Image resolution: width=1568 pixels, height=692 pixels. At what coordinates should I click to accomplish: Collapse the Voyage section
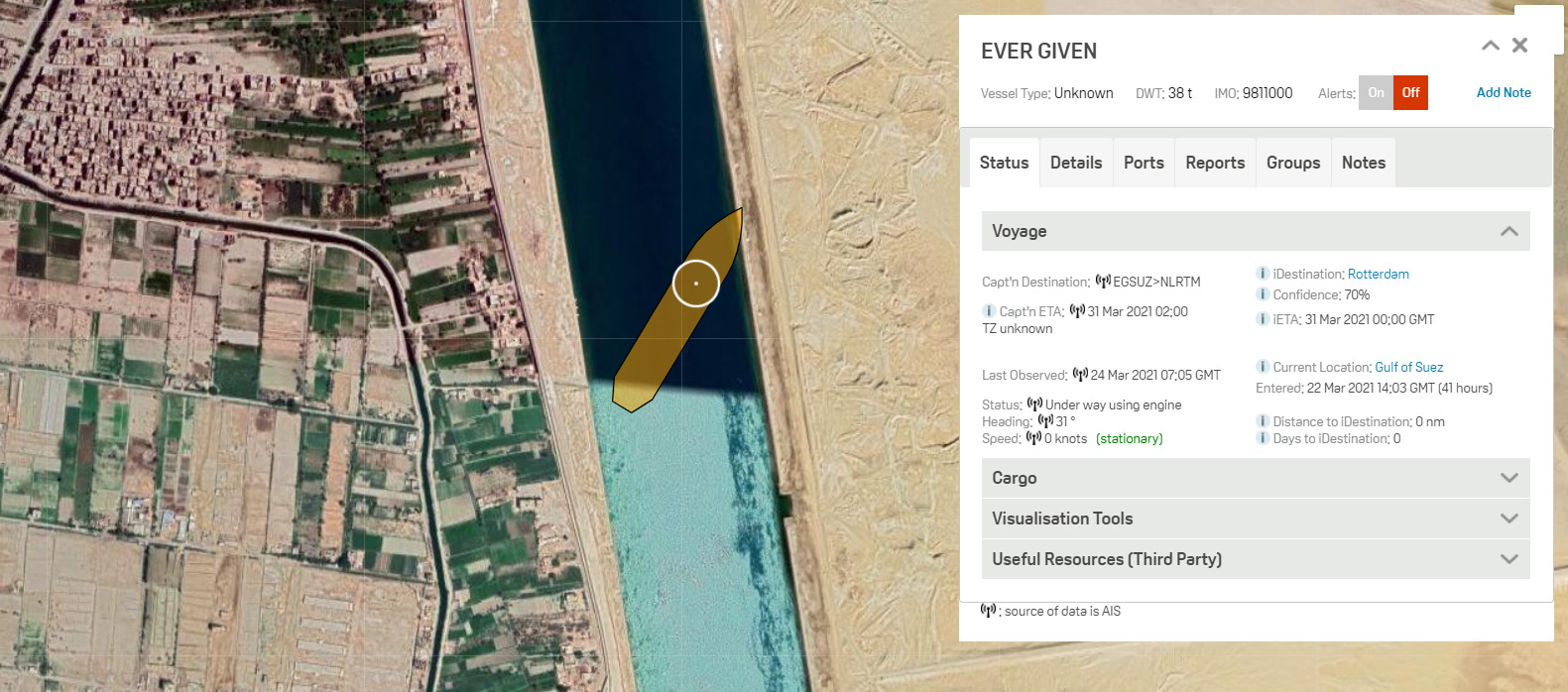click(1508, 231)
